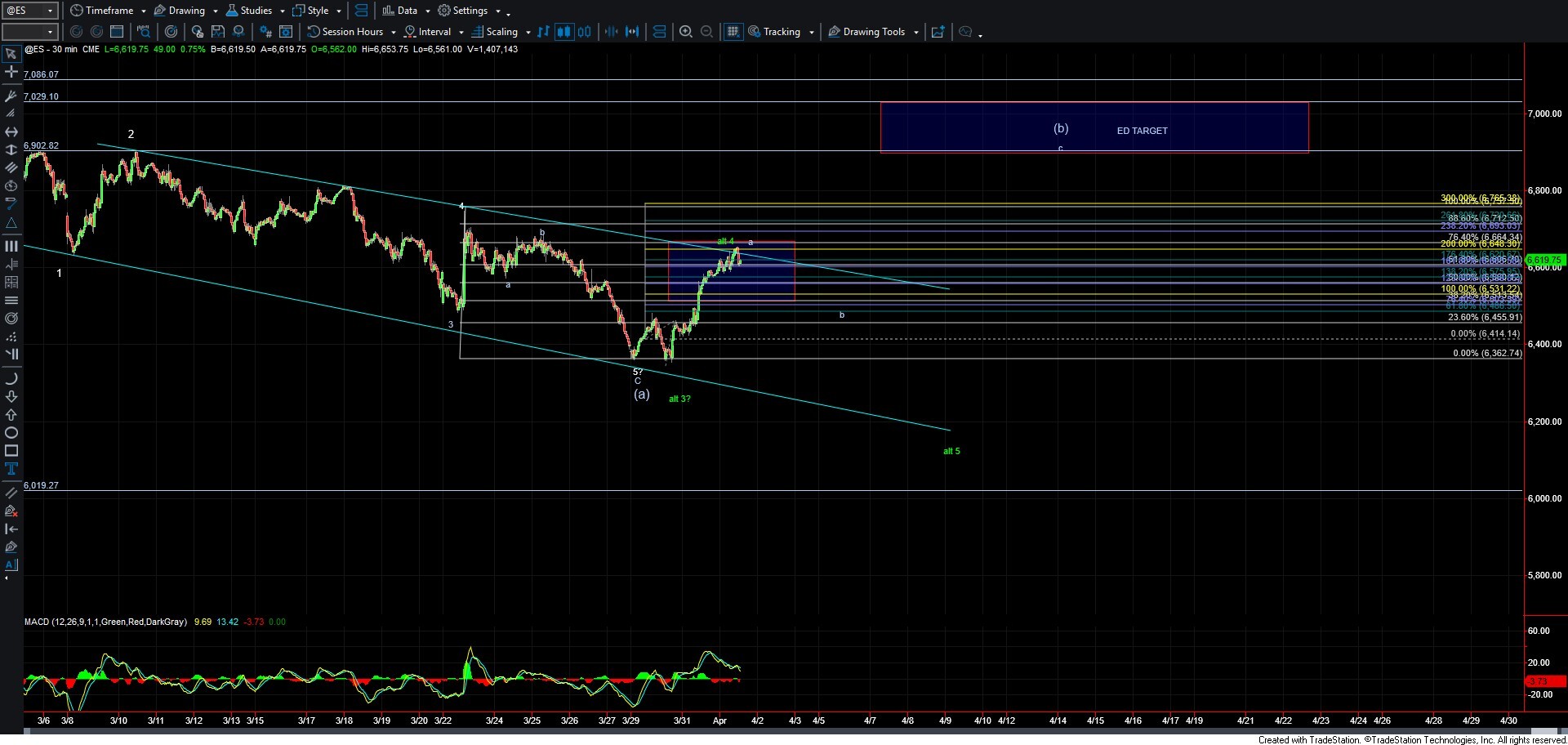Click the zoom out magnifier icon
Screen dimensions: 1568x745
(x=707, y=32)
